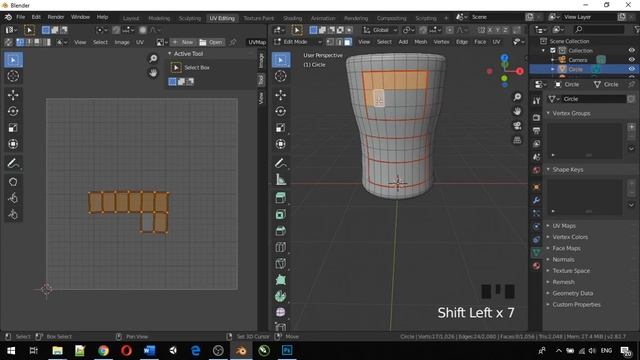This screenshot has width=640, height=360.
Task: Open the Global orientation dropdown
Action: coord(380,30)
